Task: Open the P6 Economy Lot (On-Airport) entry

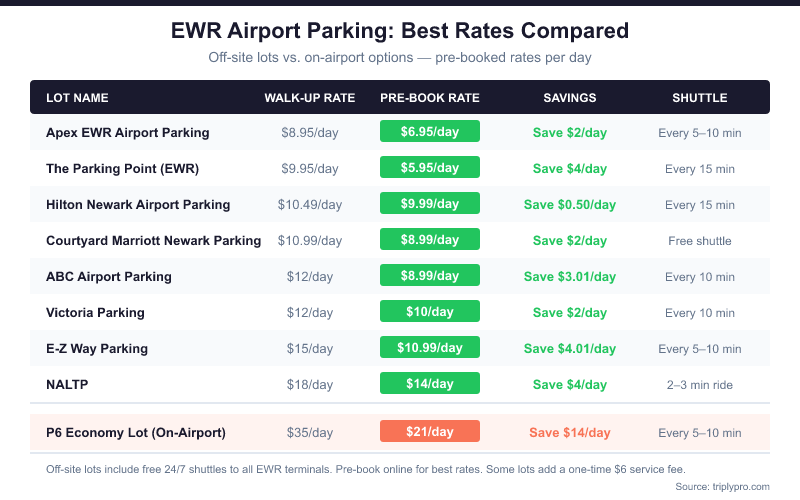Action: point(135,432)
